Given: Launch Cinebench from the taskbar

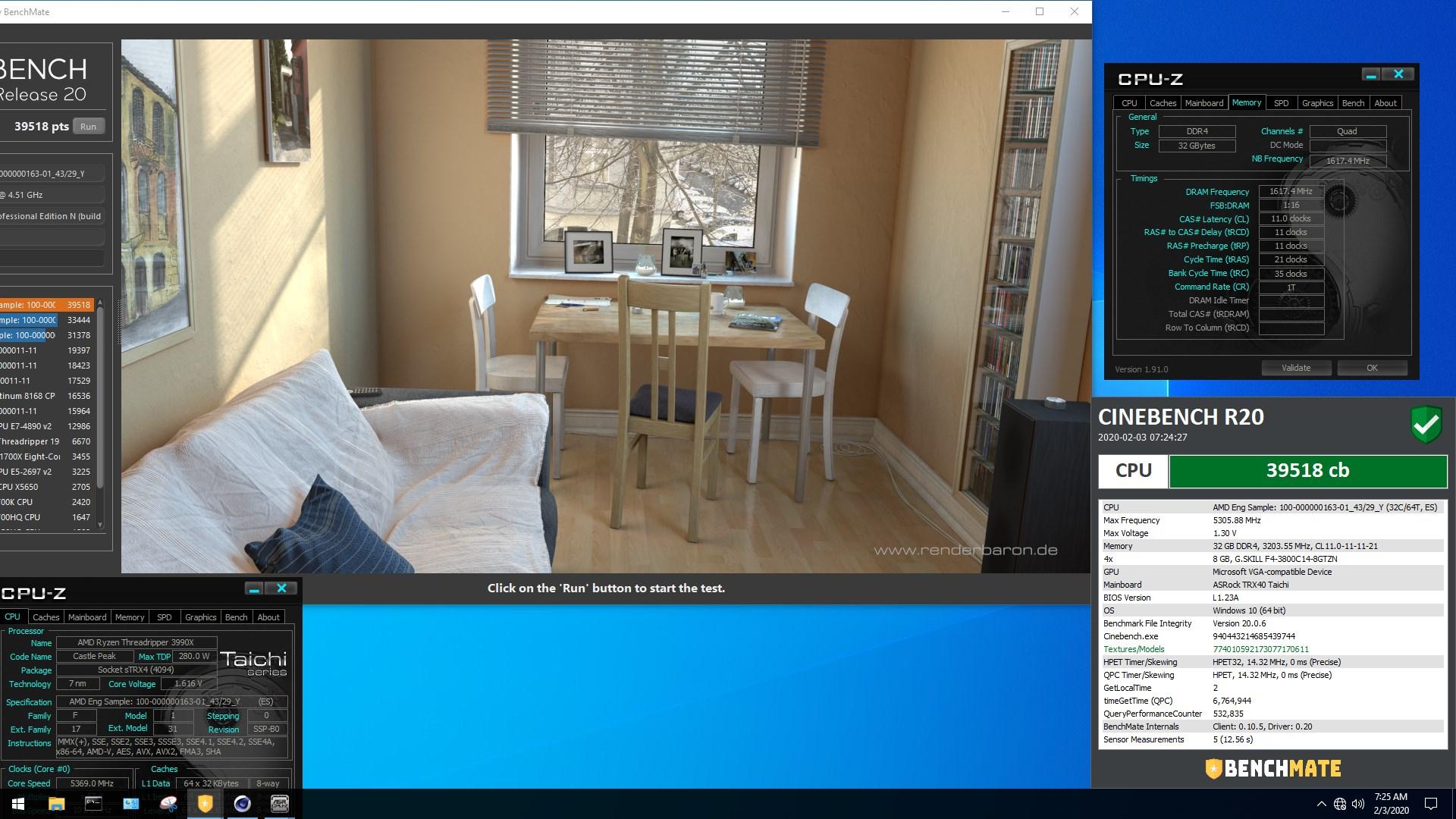Looking at the screenshot, I should point(243,804).
